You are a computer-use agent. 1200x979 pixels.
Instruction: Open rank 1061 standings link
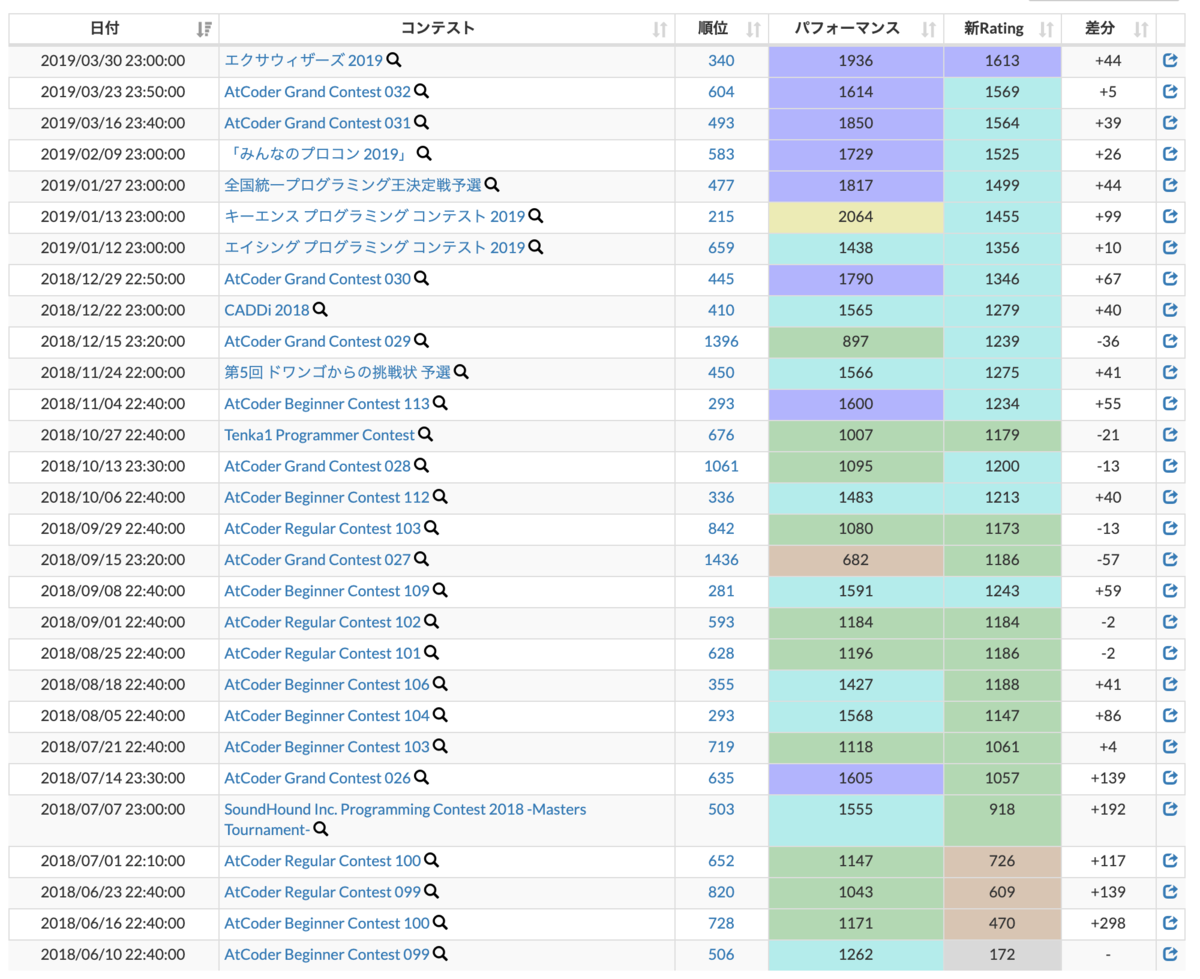click(x=721, y=466)
